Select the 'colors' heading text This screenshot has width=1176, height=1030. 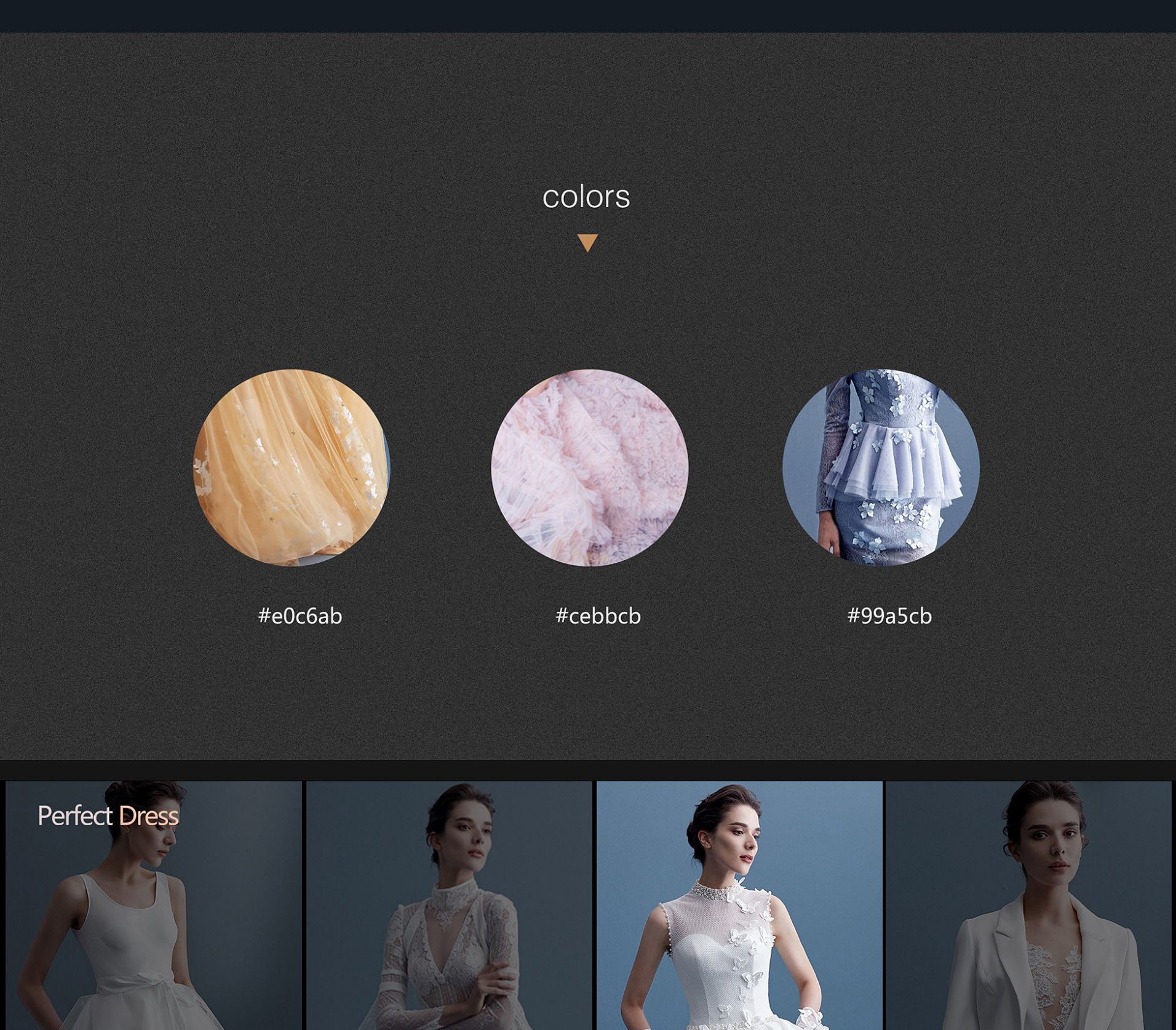pyautogui.click(x=586, y=197)
